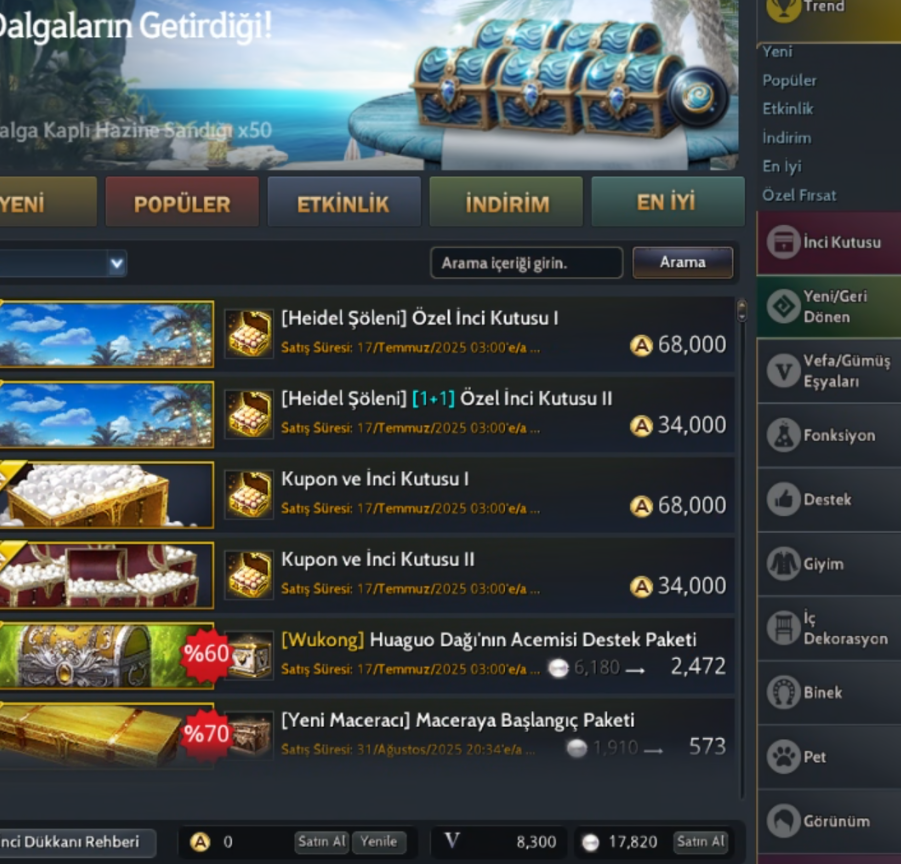Select the ETKİNLİK tab

pos(344,202)
